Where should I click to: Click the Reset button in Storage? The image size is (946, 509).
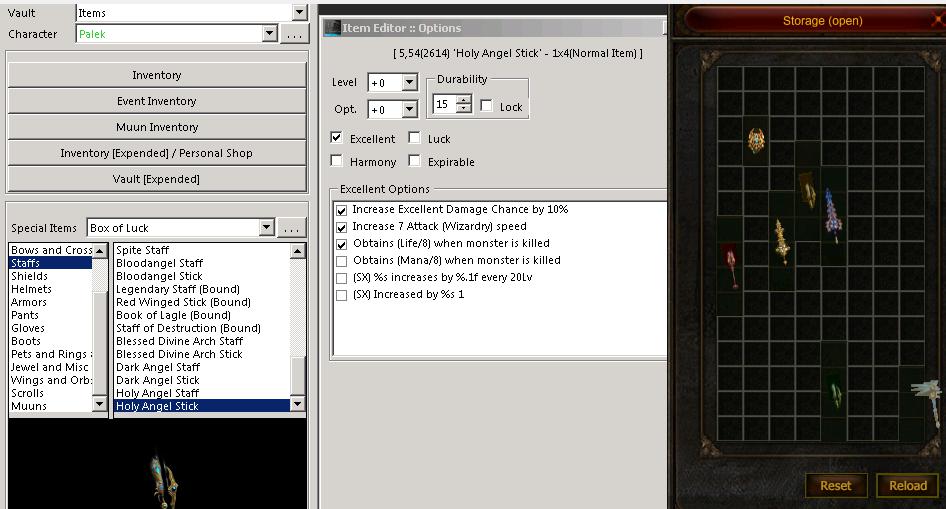(836, 485)
